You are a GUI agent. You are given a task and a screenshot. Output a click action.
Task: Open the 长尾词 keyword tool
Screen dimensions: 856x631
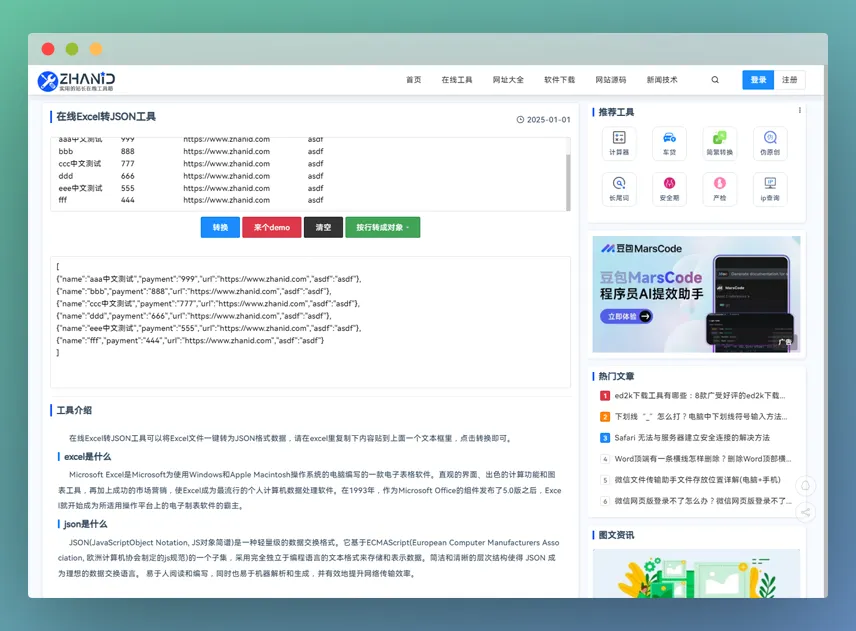pyautogui.click(x=619, y=188)
